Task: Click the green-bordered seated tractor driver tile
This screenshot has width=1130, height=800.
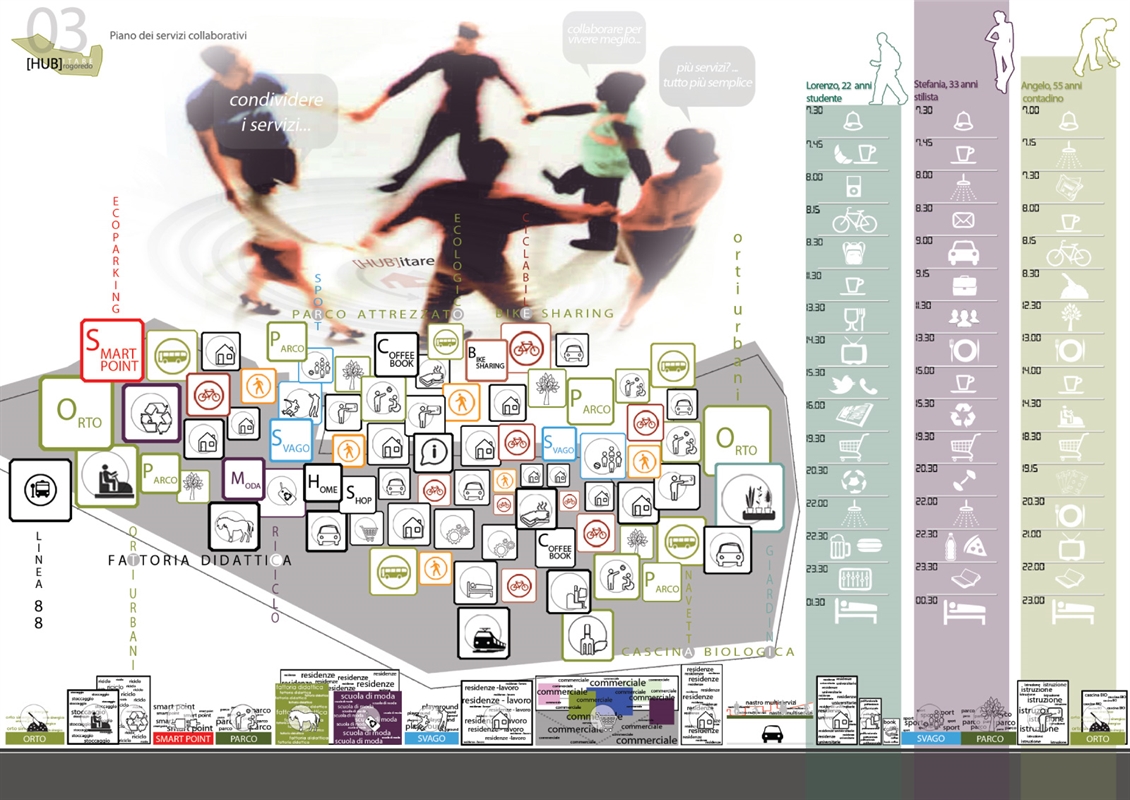Action: point(107,476)
